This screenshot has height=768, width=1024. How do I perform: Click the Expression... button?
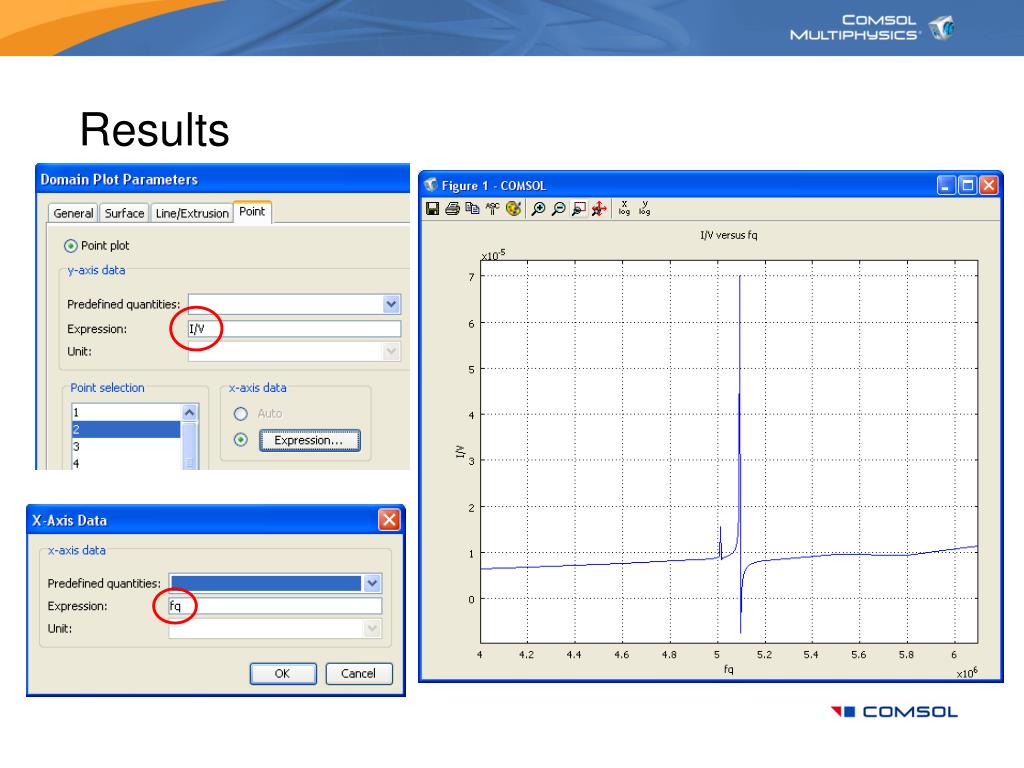click(x=309, y=440)
